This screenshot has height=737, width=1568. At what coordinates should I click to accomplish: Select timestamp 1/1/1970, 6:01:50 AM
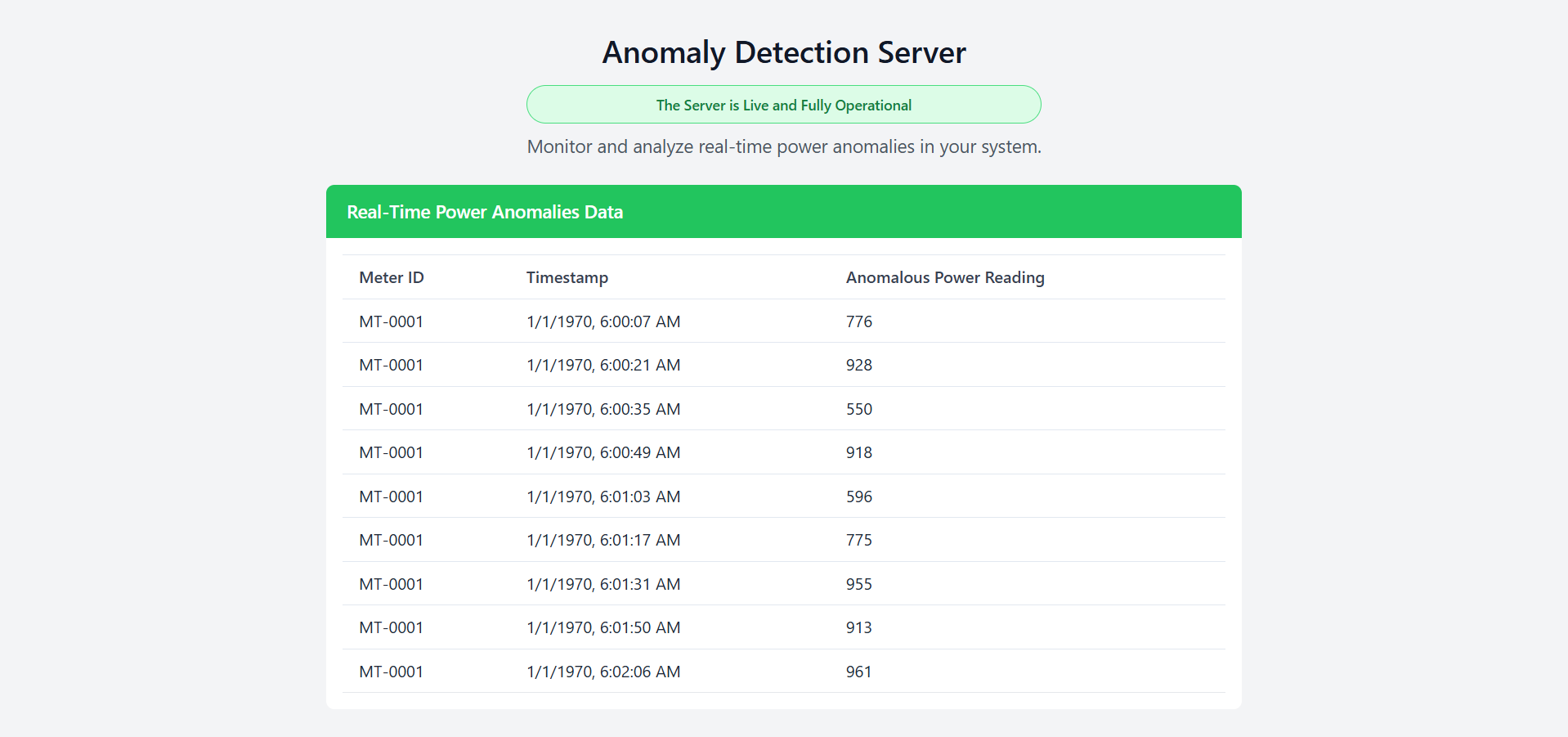point(603,627)
